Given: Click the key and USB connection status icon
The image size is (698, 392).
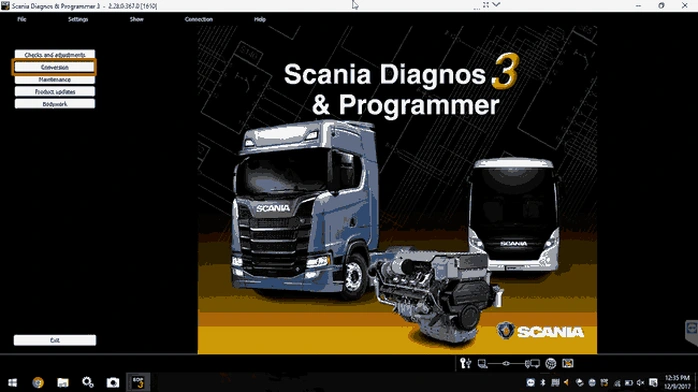Looking at the screenshot, I should (x=466, y=364).
